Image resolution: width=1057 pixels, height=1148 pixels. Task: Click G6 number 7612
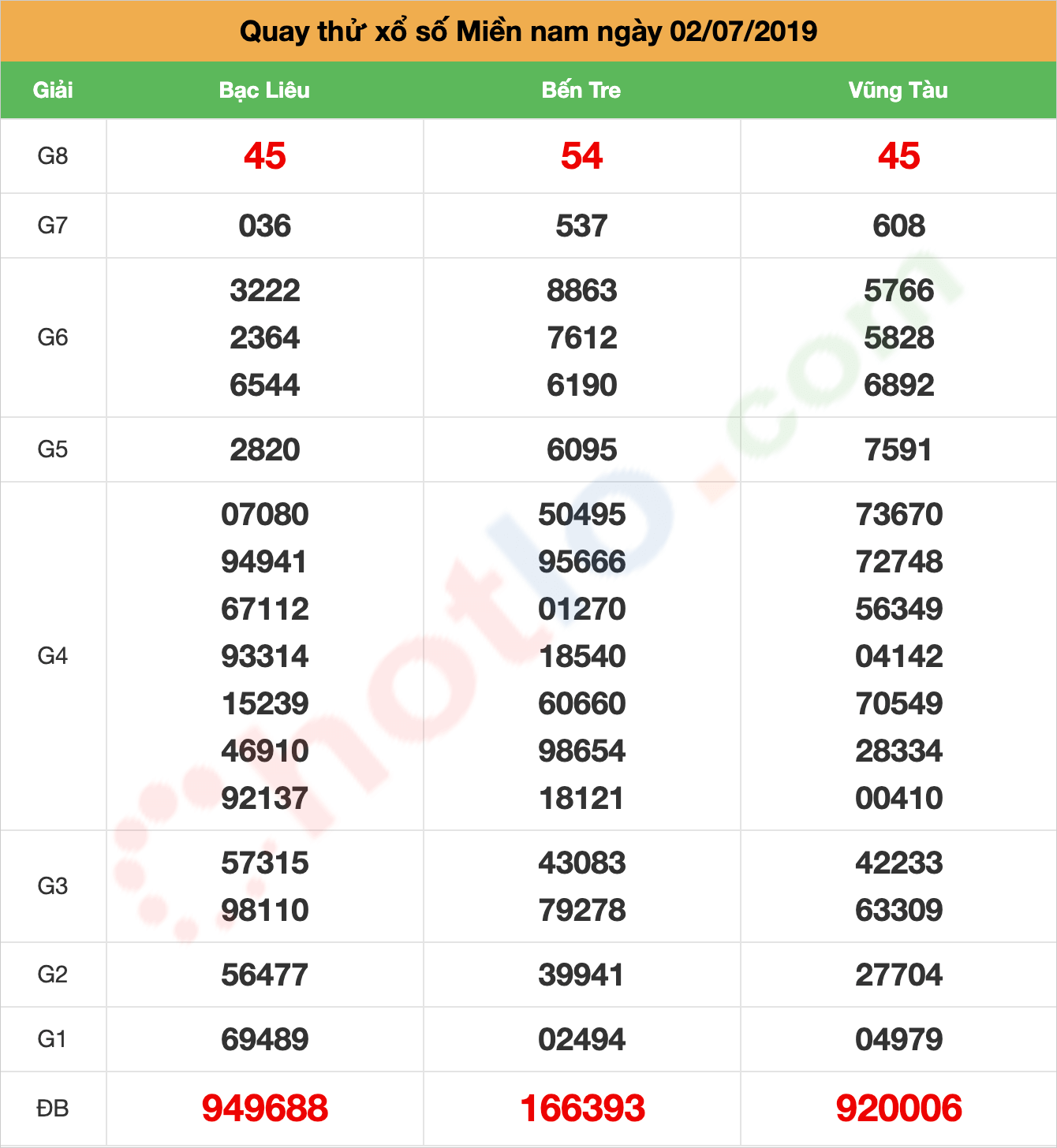[x=582, y=338]
